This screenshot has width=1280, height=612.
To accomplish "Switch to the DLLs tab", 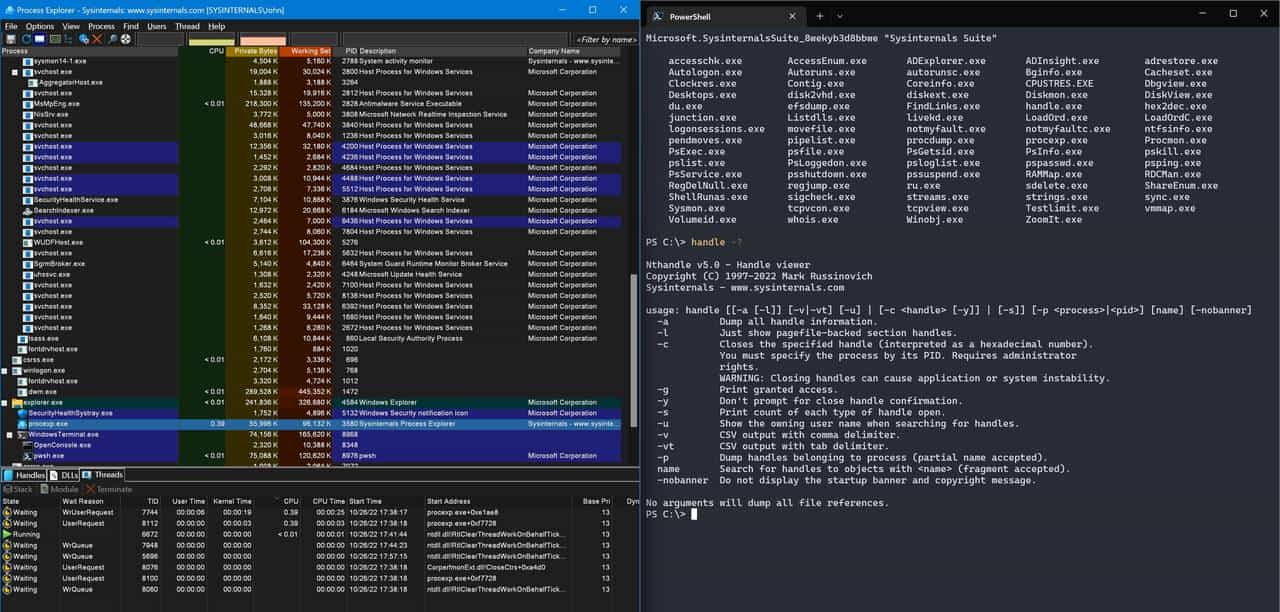I will (64, 475).
